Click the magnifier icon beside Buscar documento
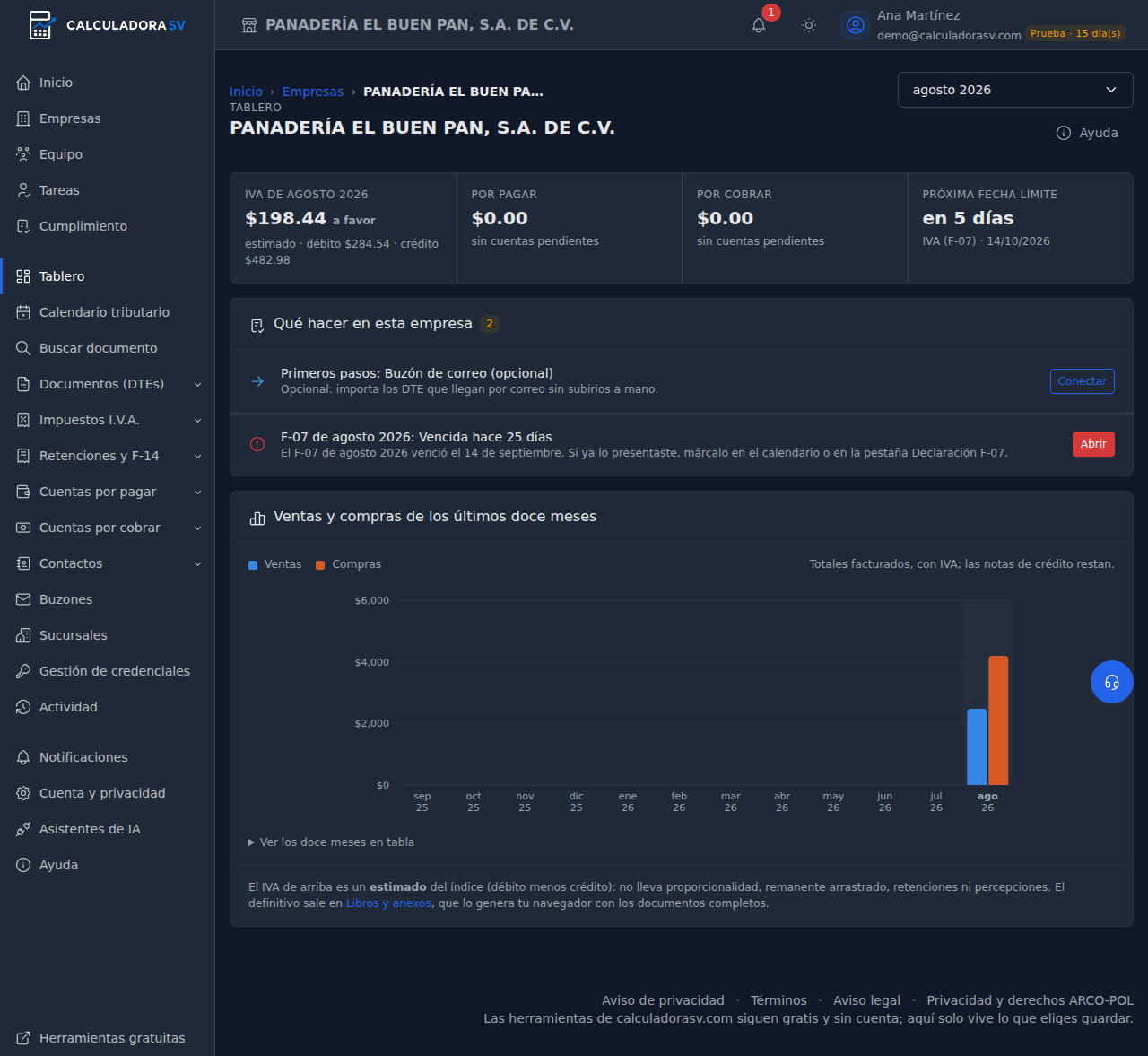Viewport: 1148px width, 1056px height. pos(23,348)
